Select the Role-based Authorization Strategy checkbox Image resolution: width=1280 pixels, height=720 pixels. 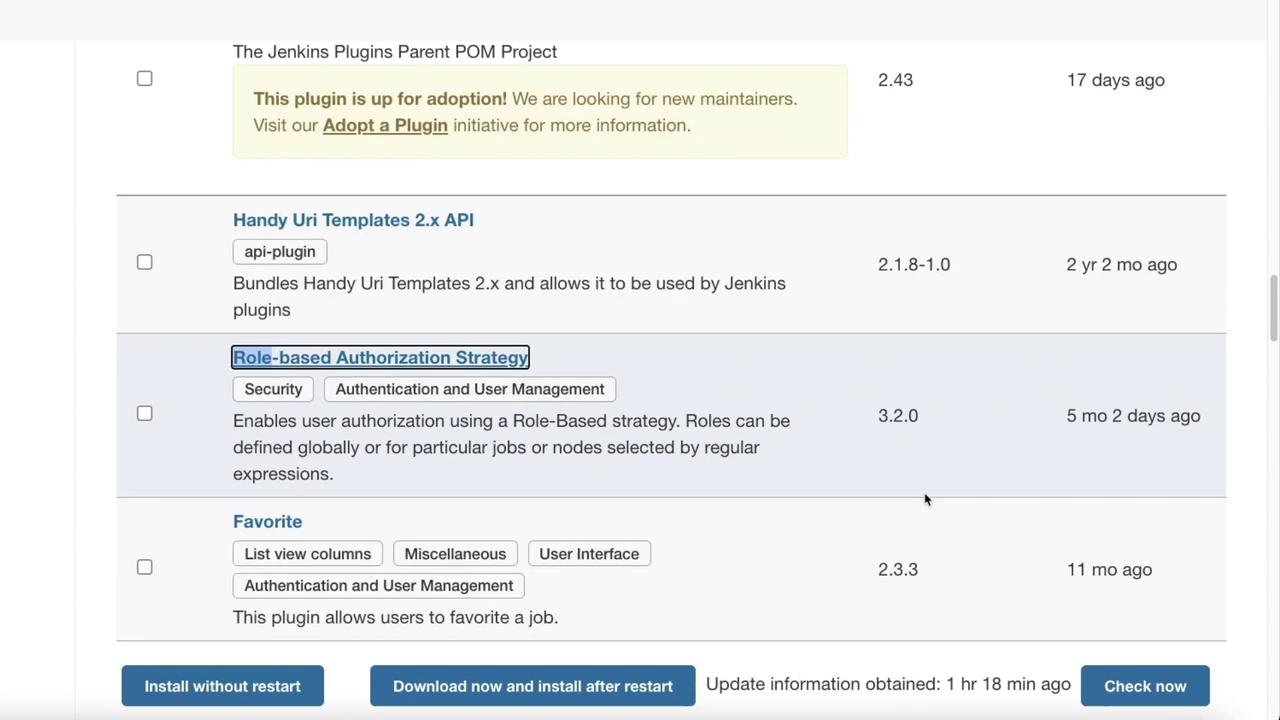[x=145, y=414]
